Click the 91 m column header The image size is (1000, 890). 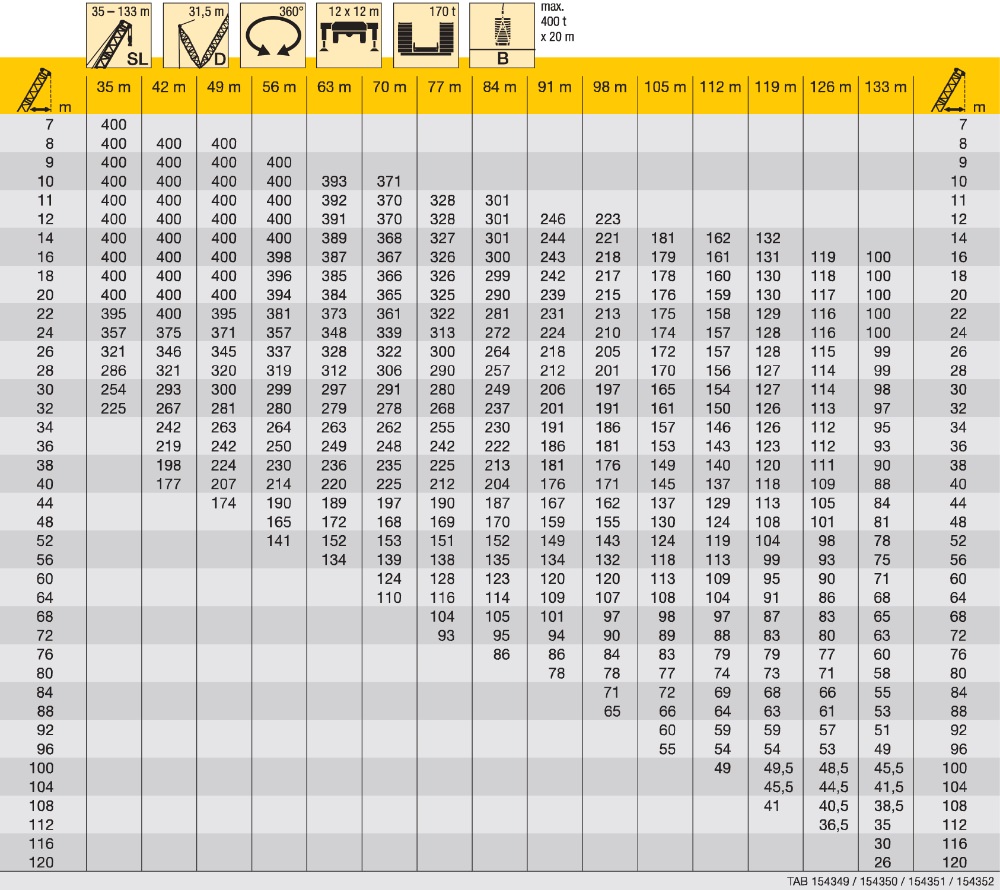pos(554,87)
